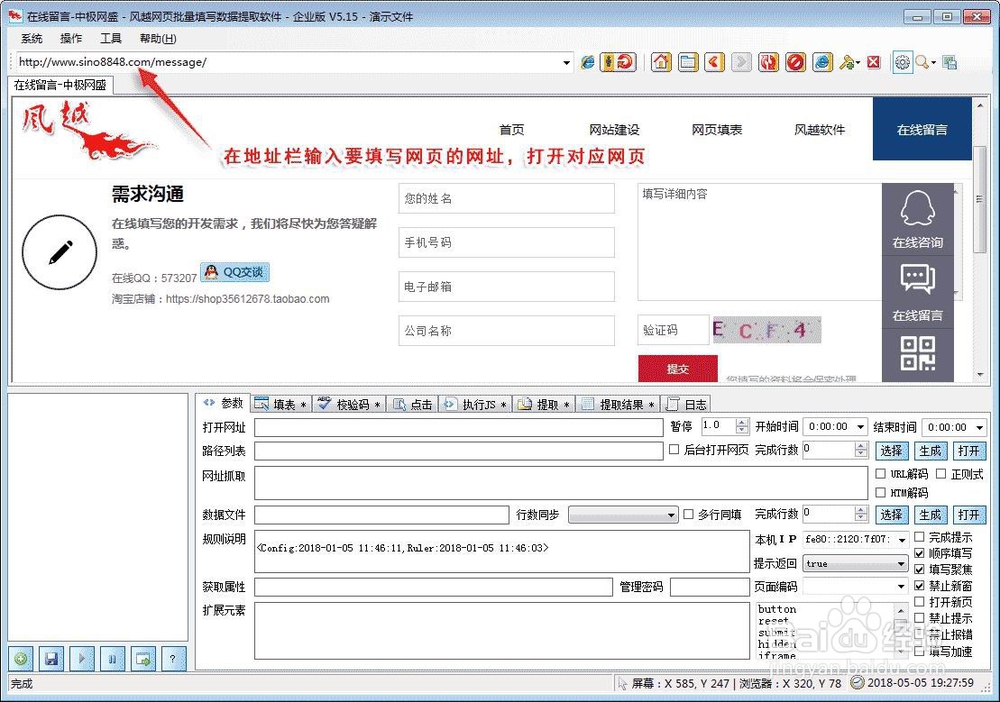
Task: Uncheck 顺序填写 checkbox
Action: pyautogui.click(x=919, y=553)
